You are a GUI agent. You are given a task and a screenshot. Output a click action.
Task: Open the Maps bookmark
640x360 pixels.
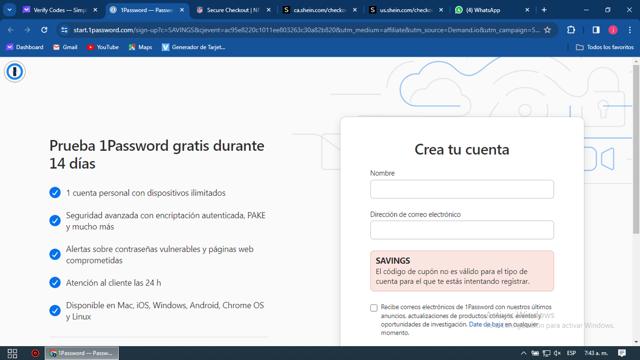pos(140,47)
